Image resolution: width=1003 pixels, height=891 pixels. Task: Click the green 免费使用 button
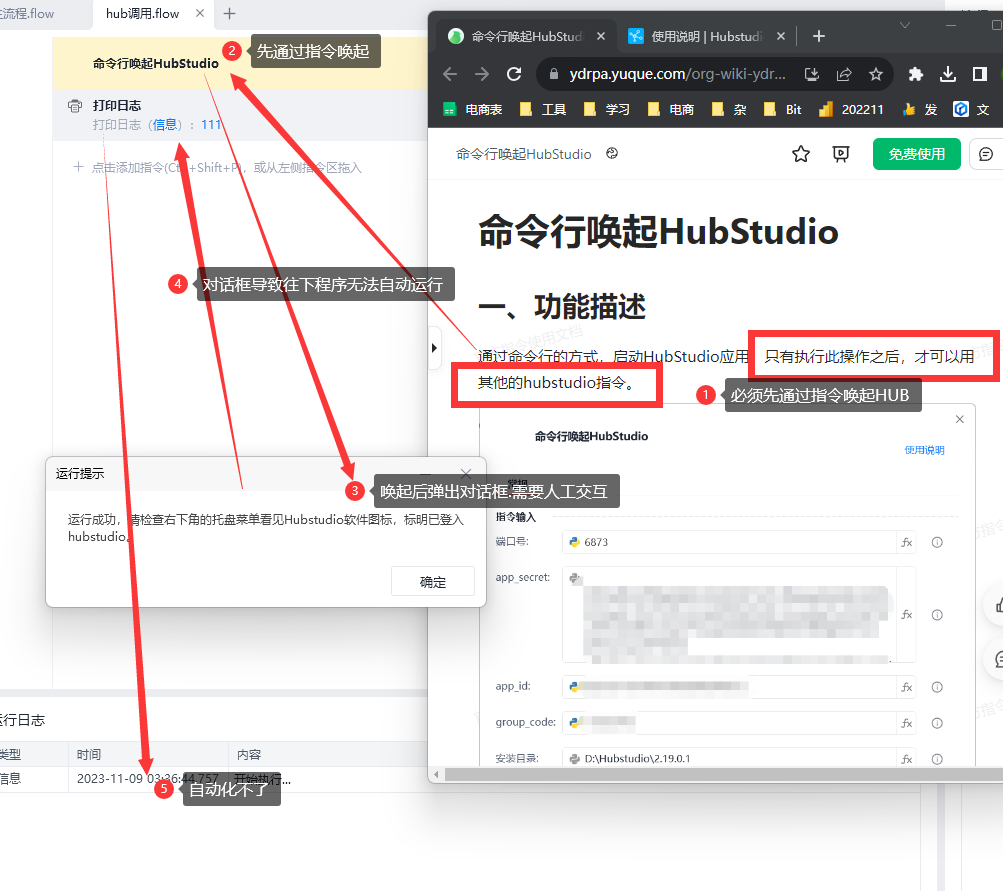(917, 154)
